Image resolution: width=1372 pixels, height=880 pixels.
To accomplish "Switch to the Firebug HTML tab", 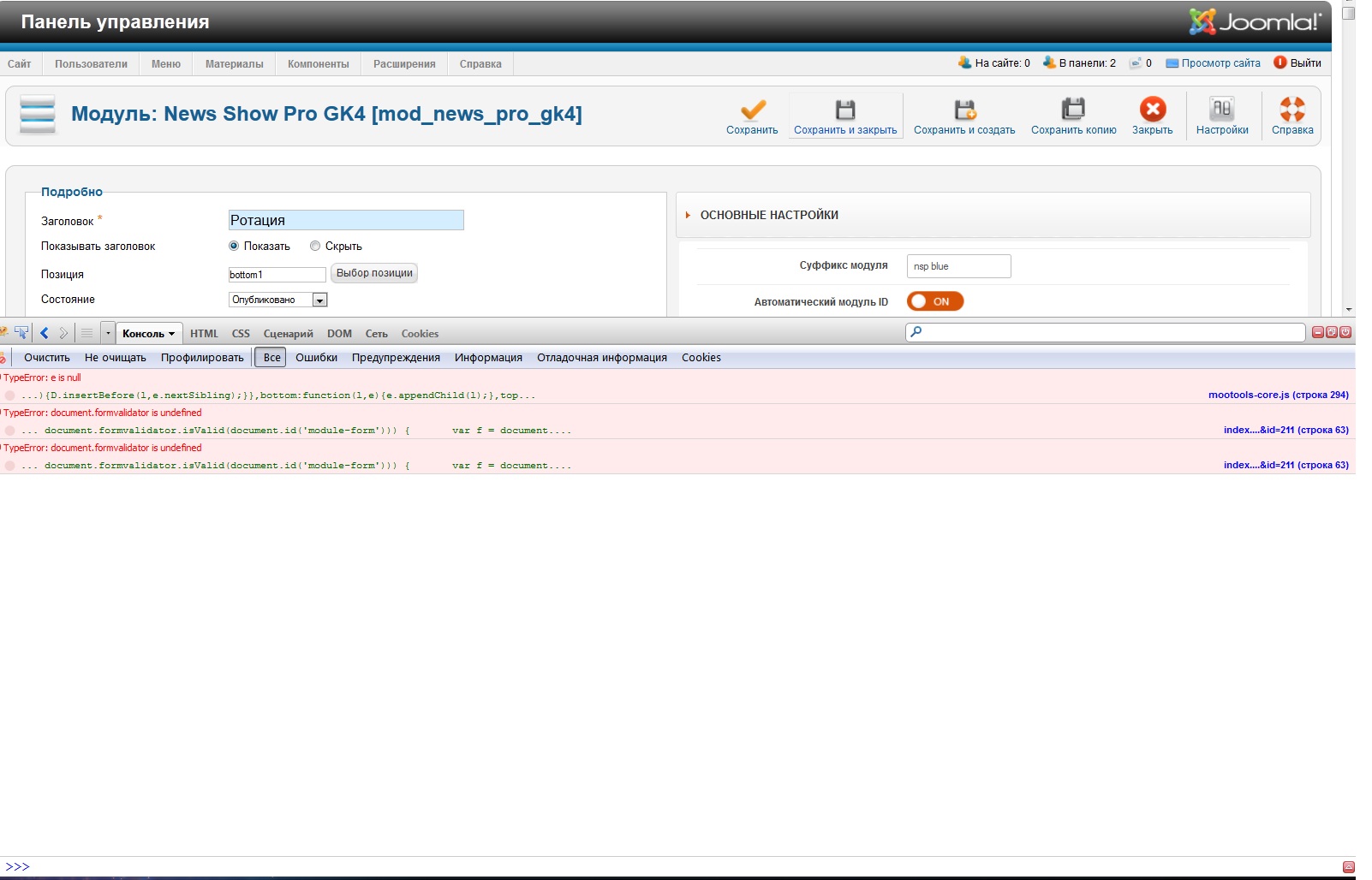I will click(204, 334).
